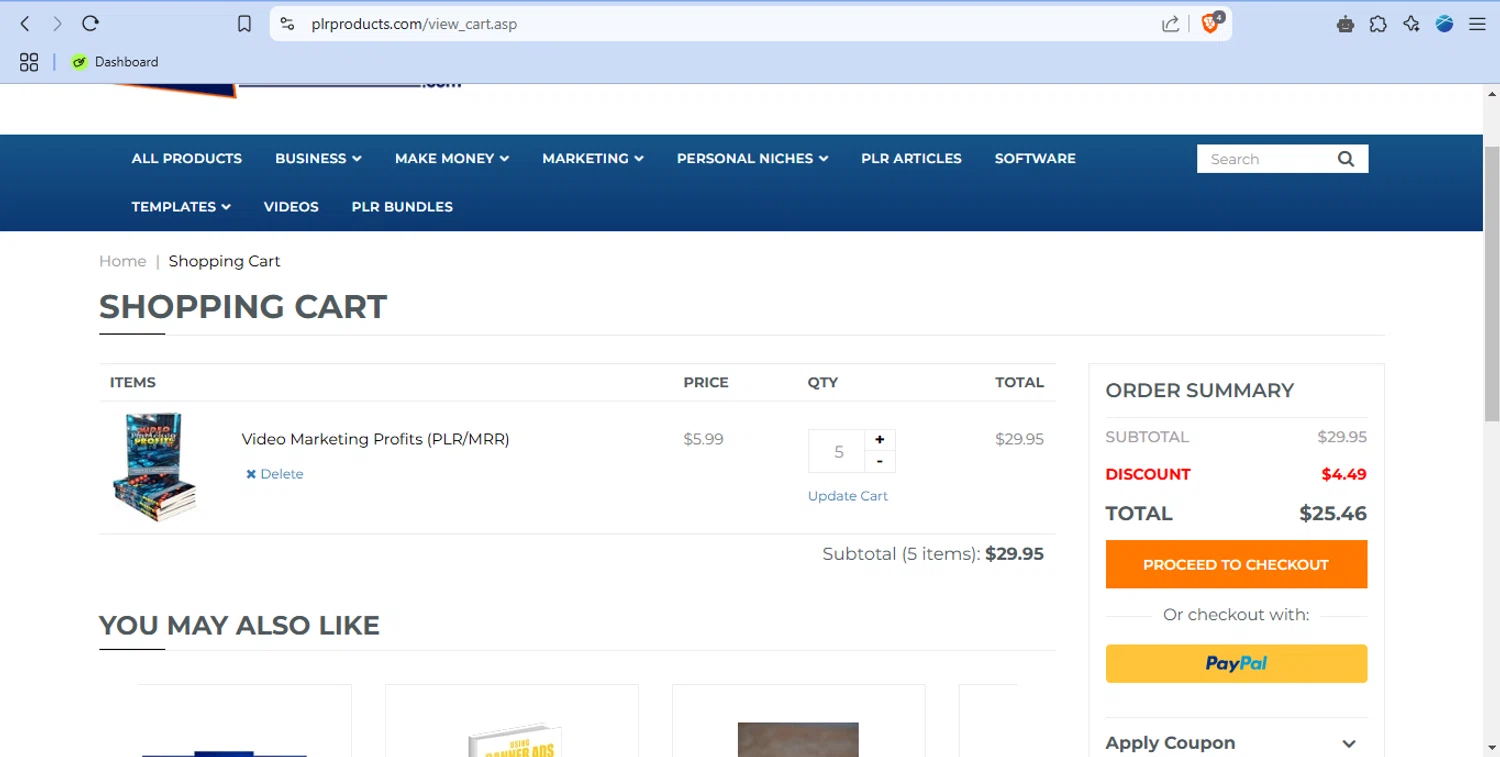Open Video Marketing Profits (PLR/MRR) link
This screenshot has height=757, width=1500.
coord(375,439)
